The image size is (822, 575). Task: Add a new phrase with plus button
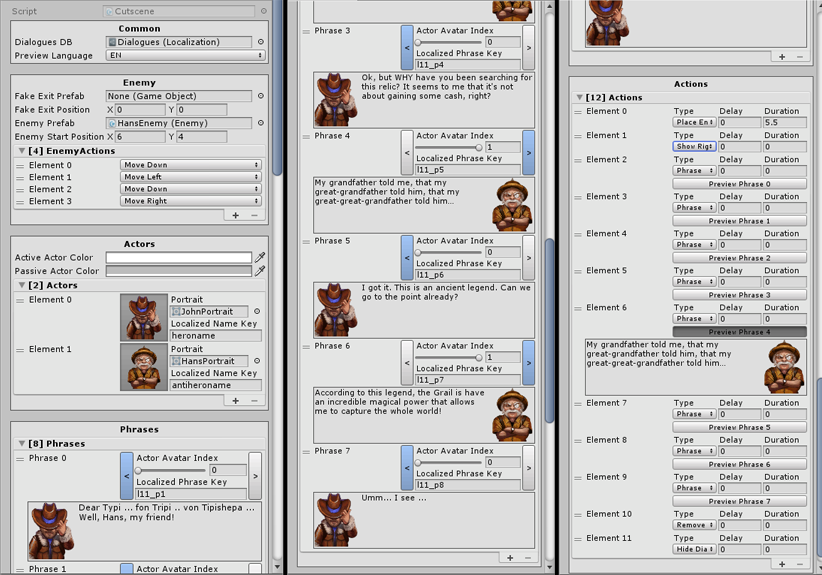(510, 558)
